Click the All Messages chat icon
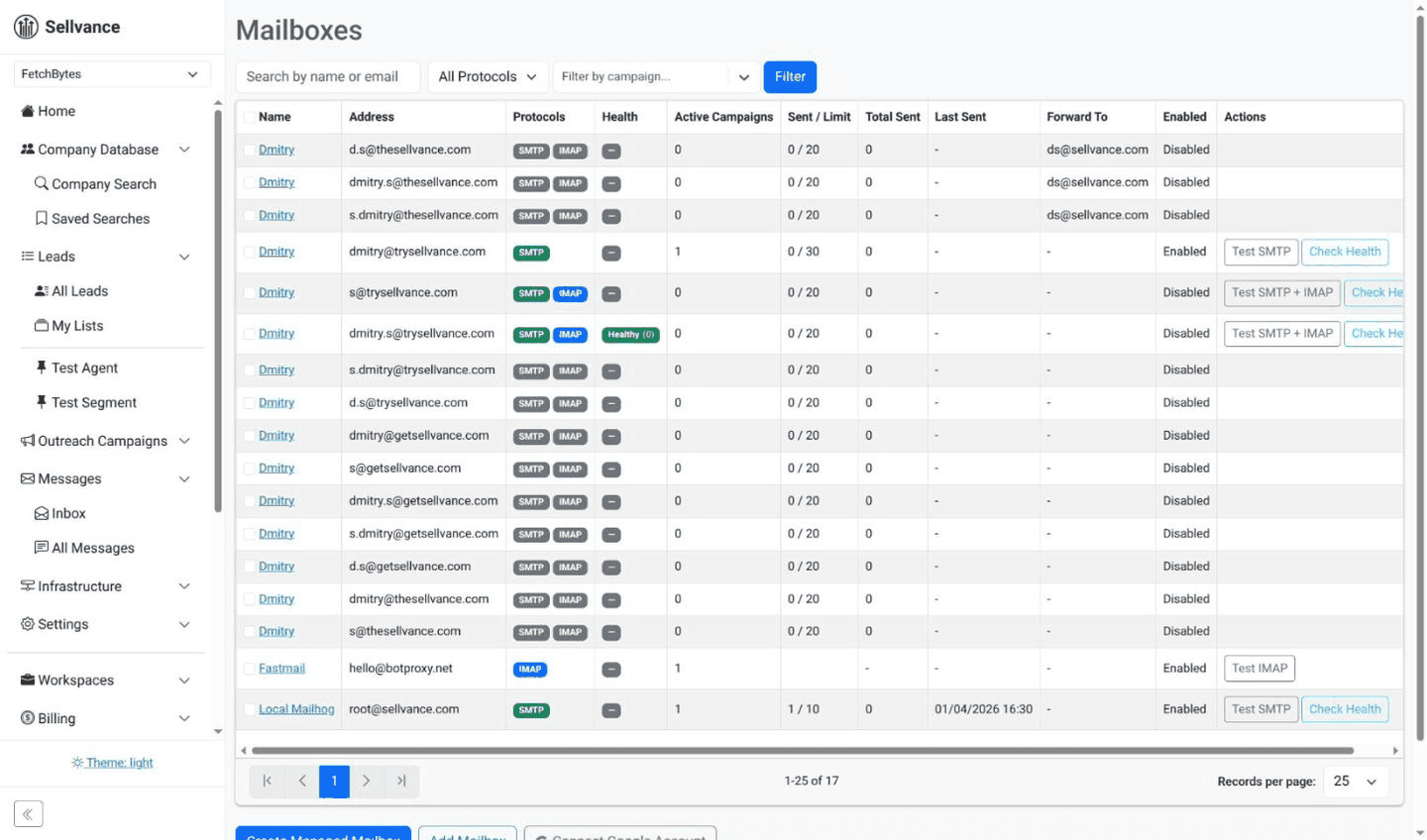Screen dimensions: 1427x840 coord(42,548)
